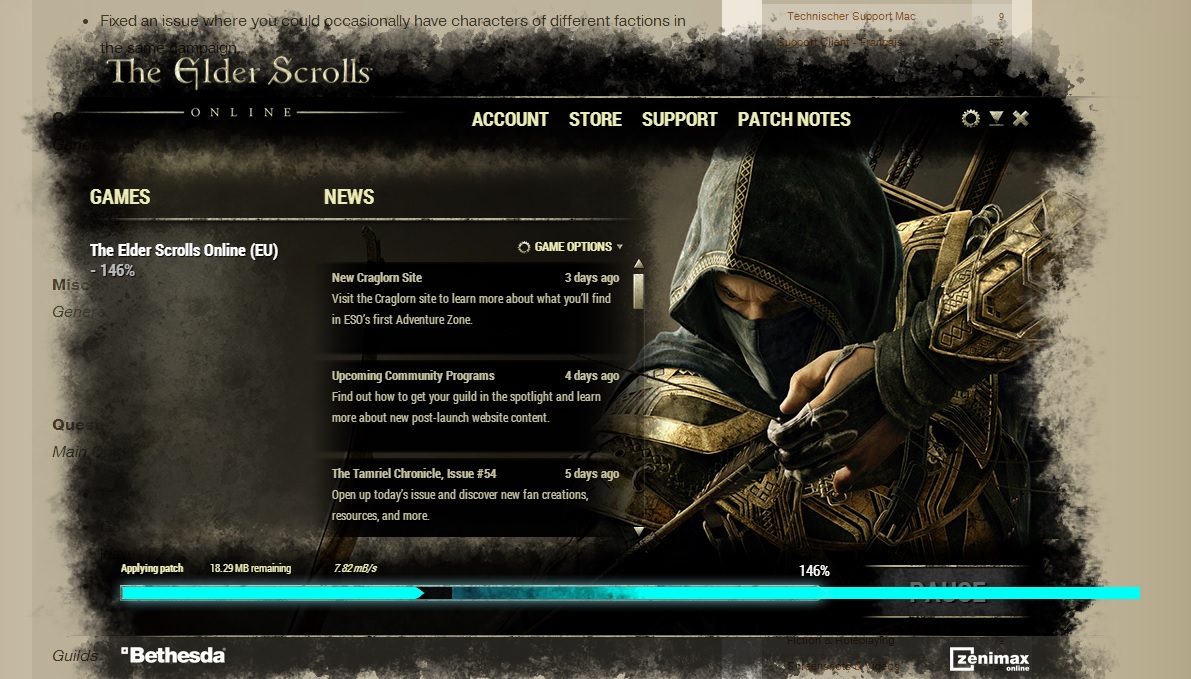1191x679 pixels.
Task: Click the '18.29 MB remaining' status text
Action: [250, 568]
